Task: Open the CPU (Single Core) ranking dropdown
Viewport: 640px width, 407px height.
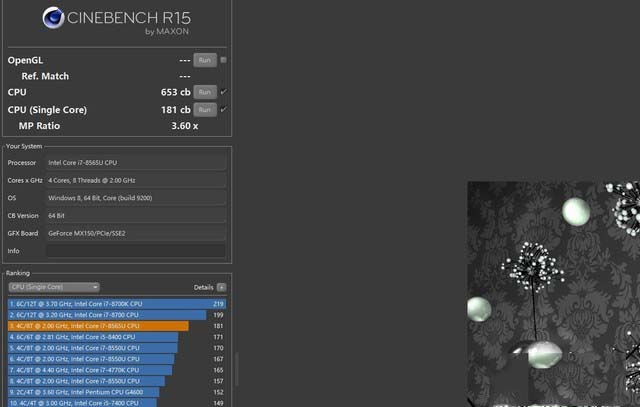Action: click(54, 287)
